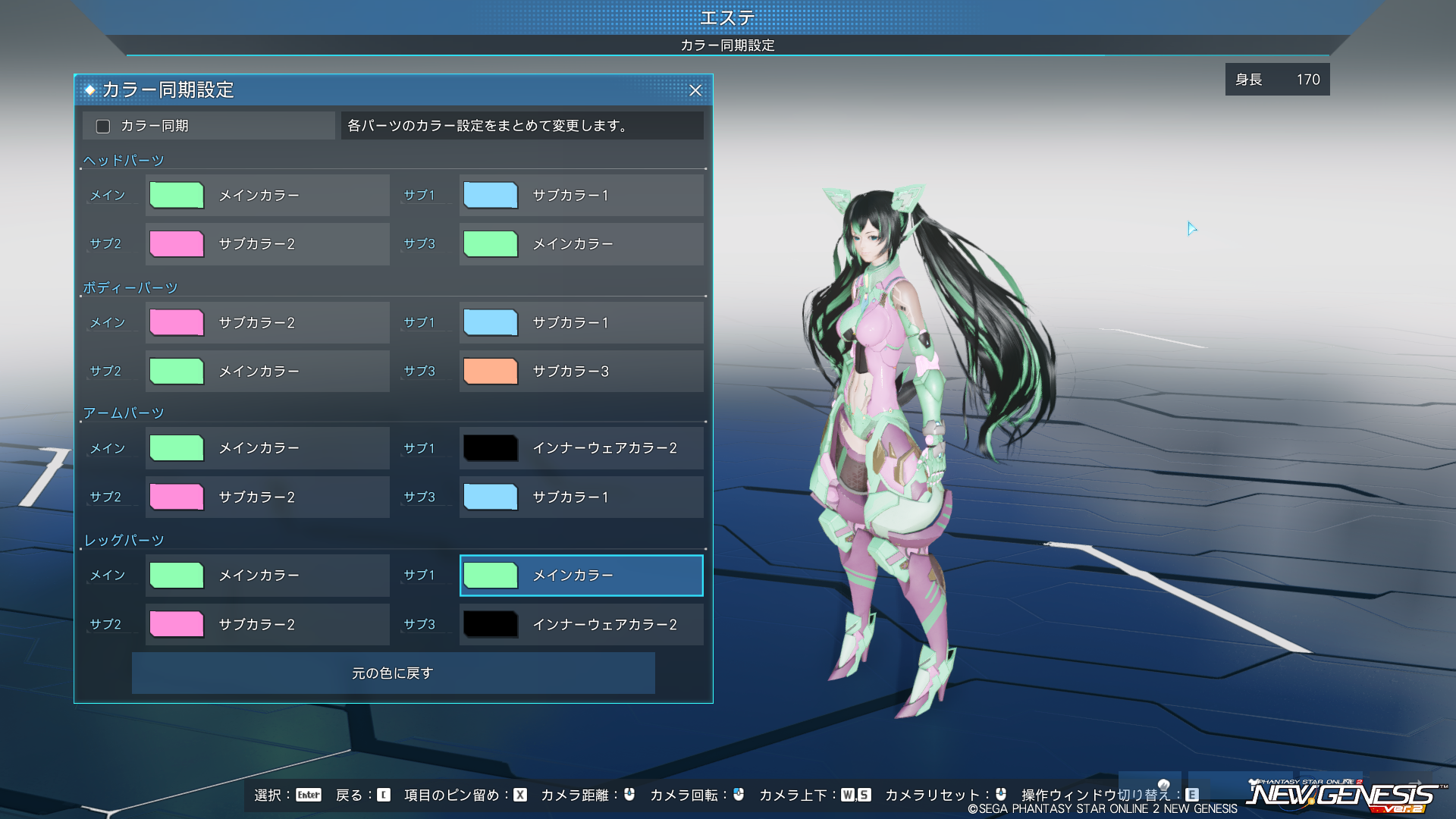Select highlighted leg parts サブ1 メインカラー row
Image resolution: width=1456 pixels, height=819 pixels.
(581, 576)
